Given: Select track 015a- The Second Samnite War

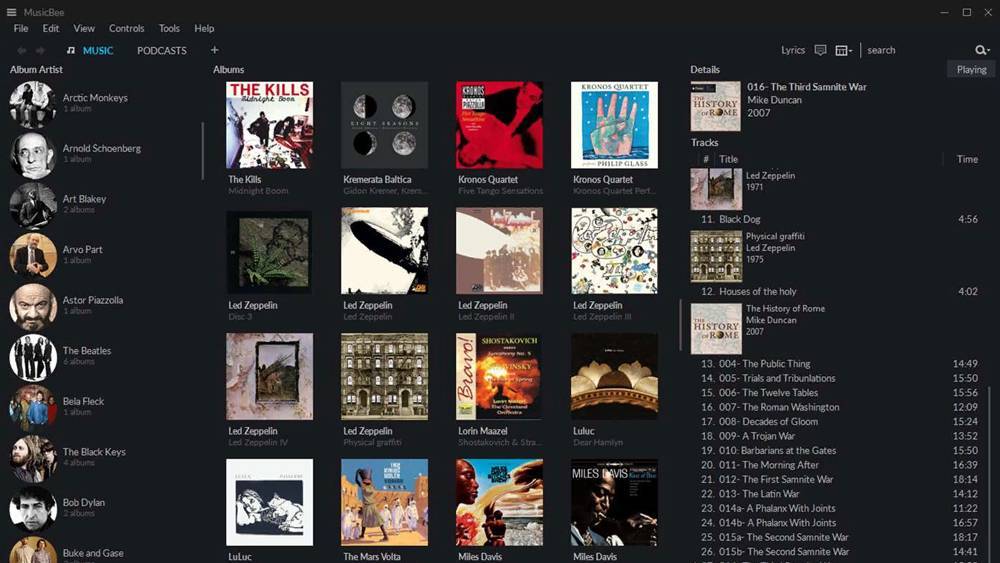Looking at the screenshot, I should point(839,537).
